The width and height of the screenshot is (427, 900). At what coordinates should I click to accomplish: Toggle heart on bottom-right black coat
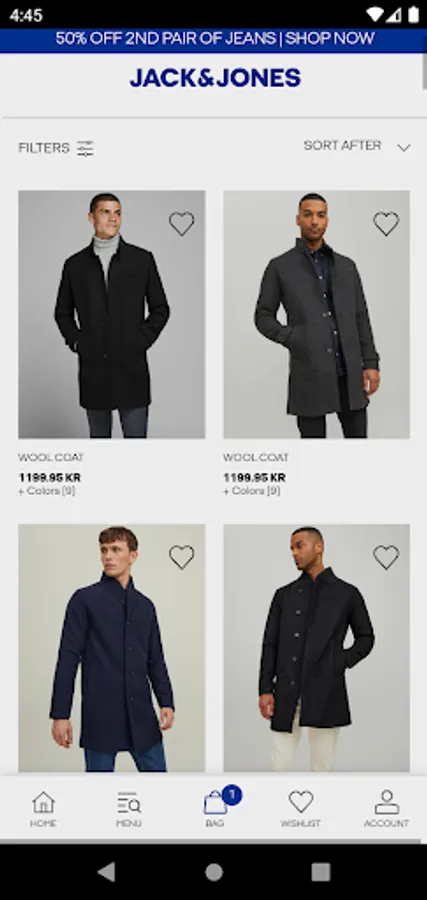point(386,557)
